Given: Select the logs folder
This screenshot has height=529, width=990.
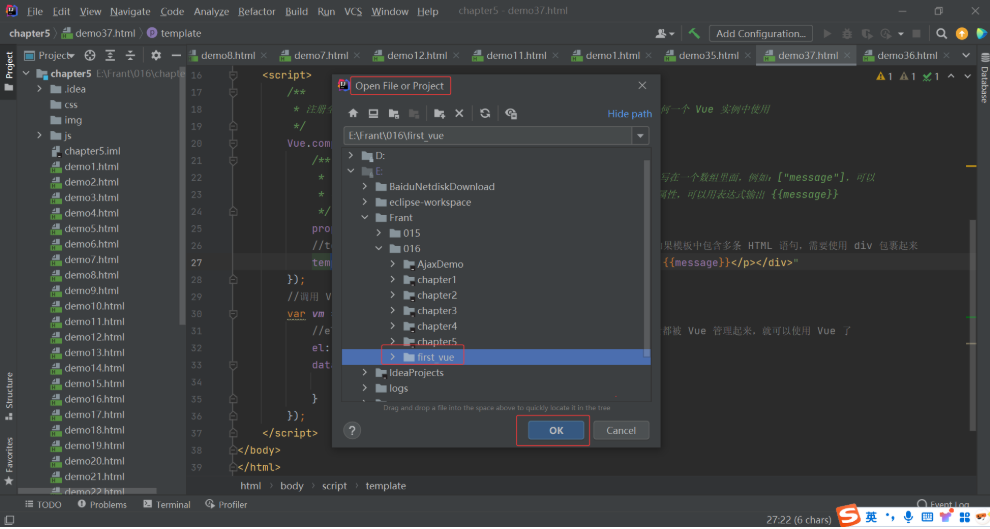Looking at the screenshot, I should click(398, 388).
